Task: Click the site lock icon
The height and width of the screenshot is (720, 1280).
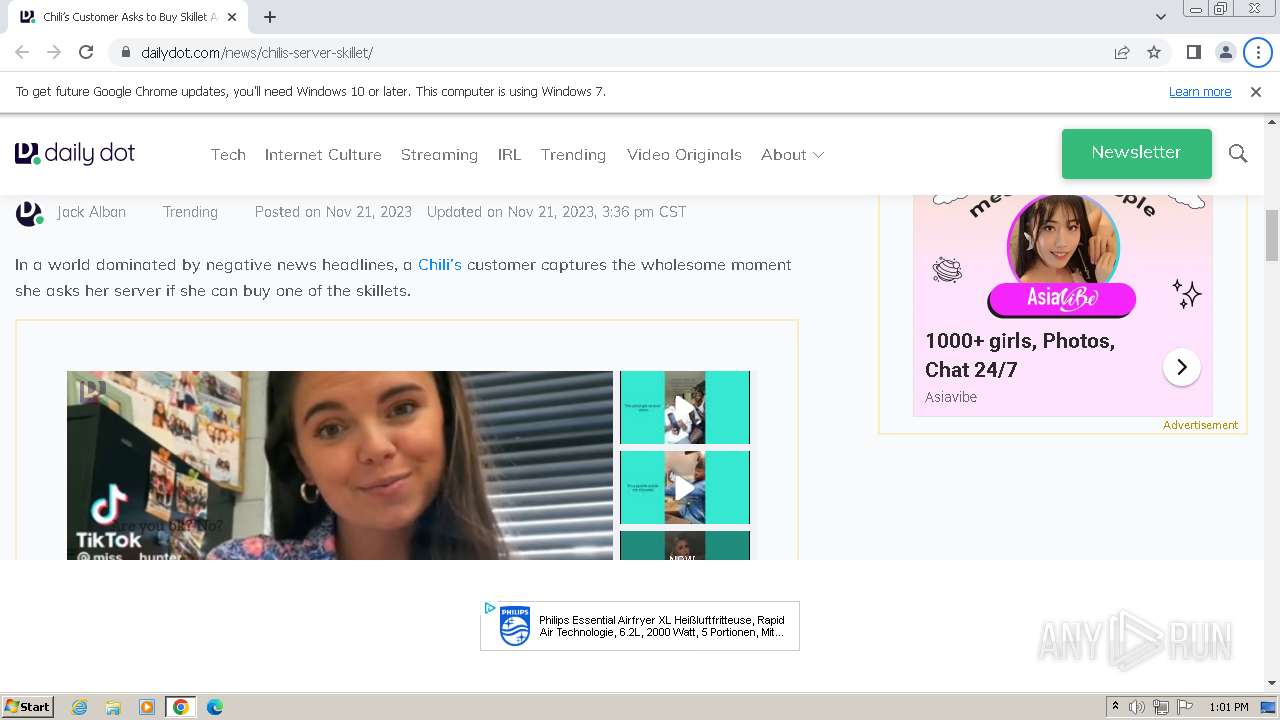Action: click(x=126, y=52)
